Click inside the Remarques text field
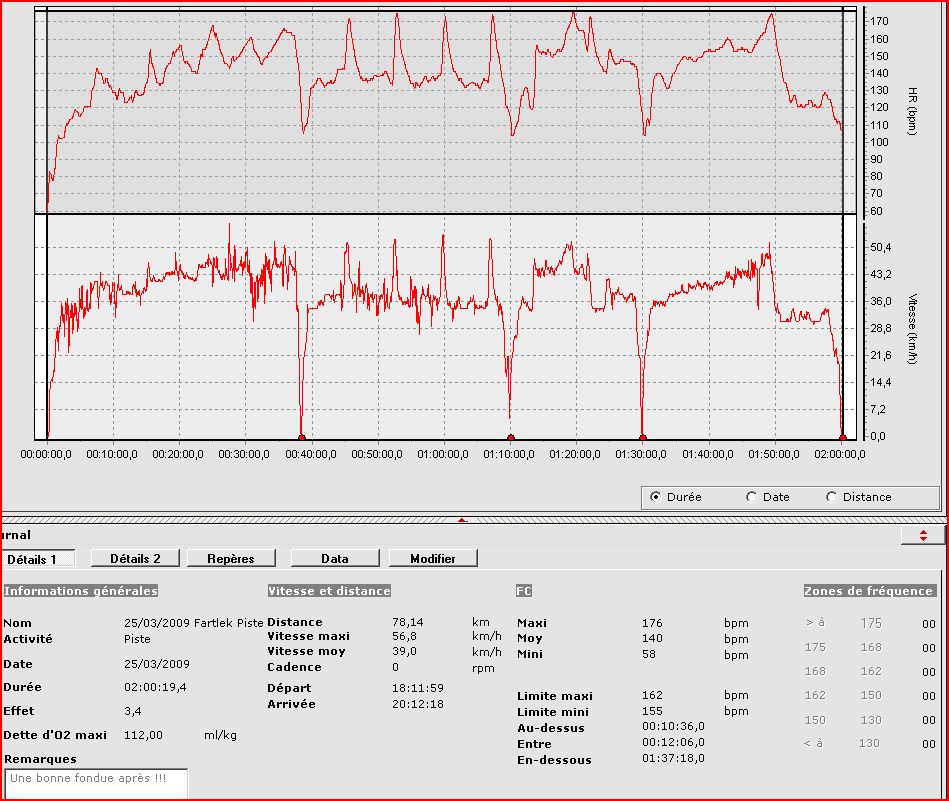Screen dimensions: 949x801 (x=96, y=783)
